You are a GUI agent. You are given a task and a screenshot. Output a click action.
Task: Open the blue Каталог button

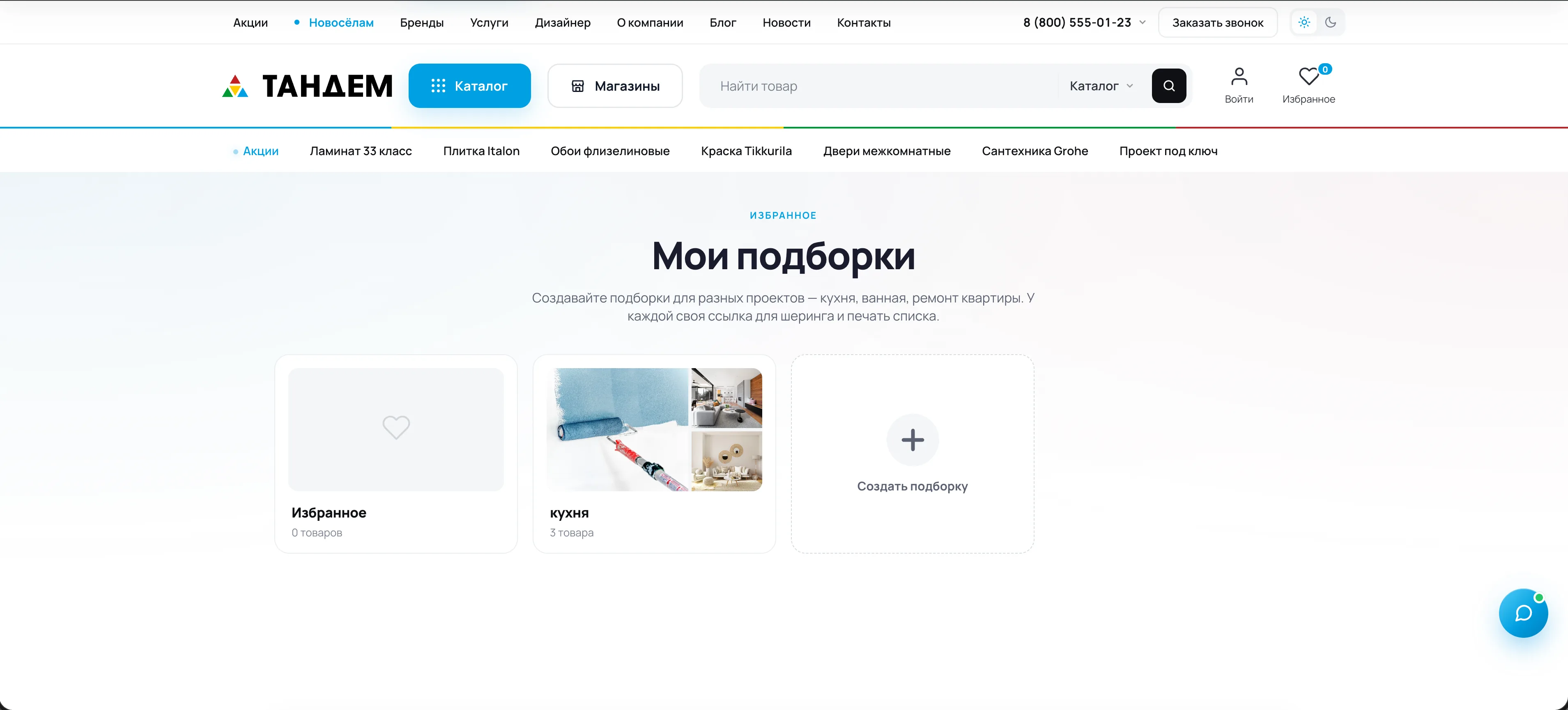[469, 86]
